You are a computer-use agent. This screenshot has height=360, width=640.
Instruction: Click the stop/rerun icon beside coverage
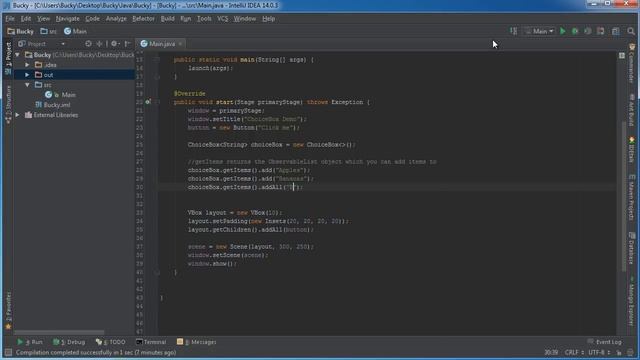click(600, 31)
